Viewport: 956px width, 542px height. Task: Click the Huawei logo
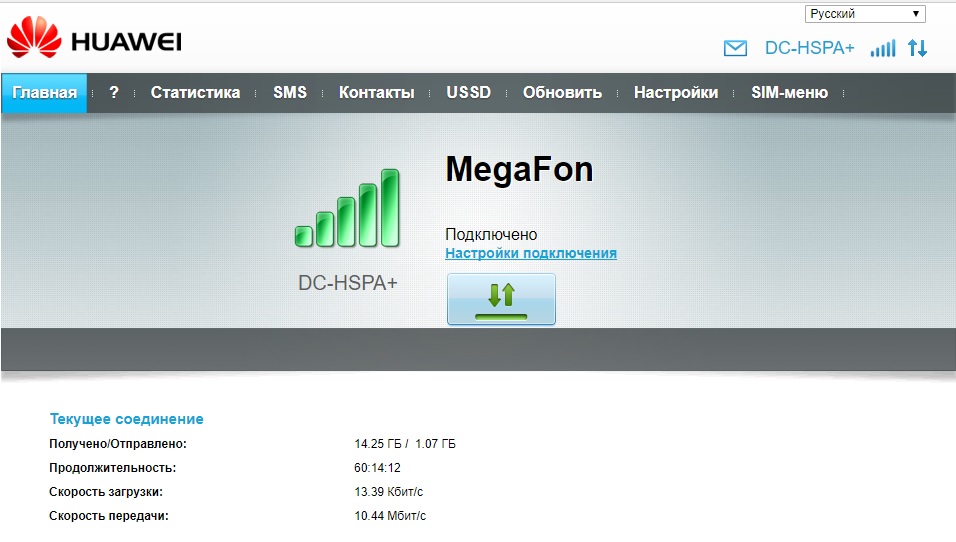click(x=94, y=38)
